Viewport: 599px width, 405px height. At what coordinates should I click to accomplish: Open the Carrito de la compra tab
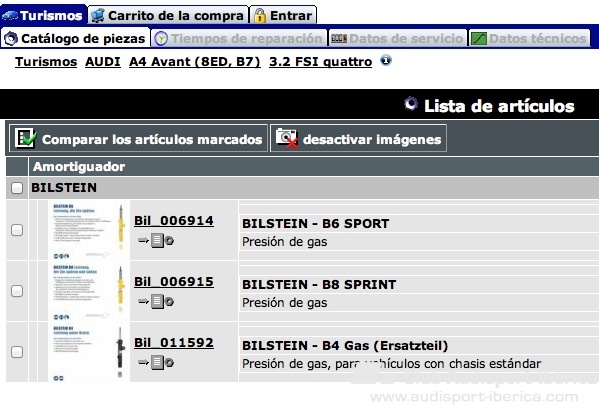pyautogui.click(x=168, y=15)
